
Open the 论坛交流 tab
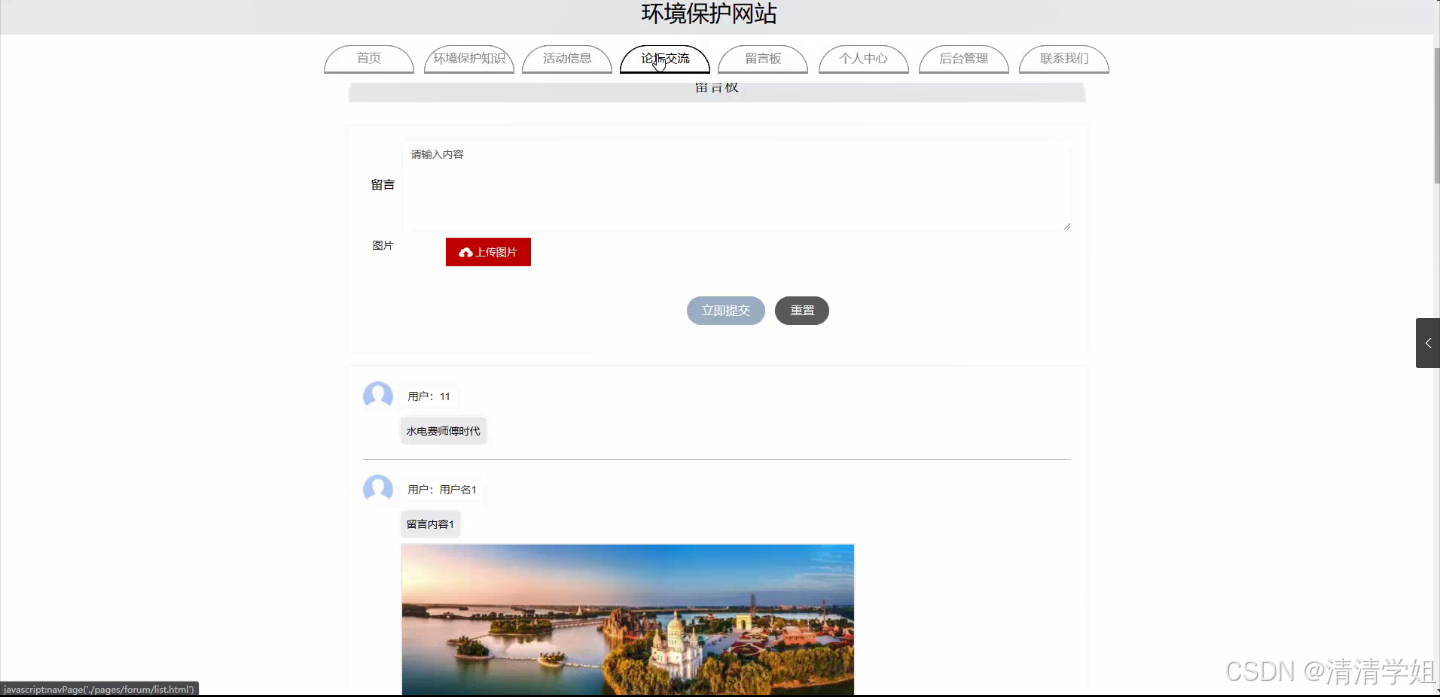click(665, 59)
